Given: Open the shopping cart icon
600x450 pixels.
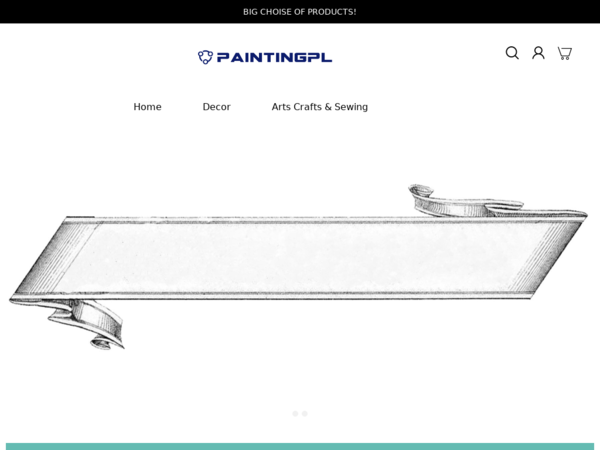Looking at the screenshot, I should coord(564,53).
